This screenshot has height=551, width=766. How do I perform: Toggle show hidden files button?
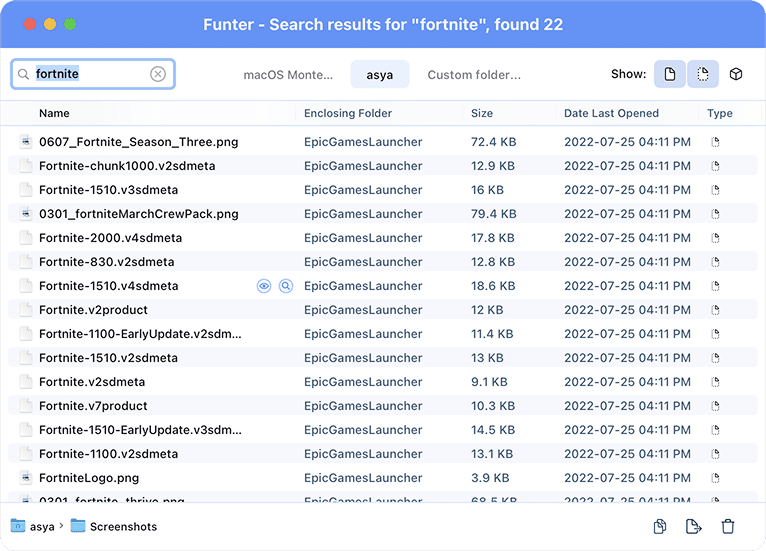tap(702, 74)
